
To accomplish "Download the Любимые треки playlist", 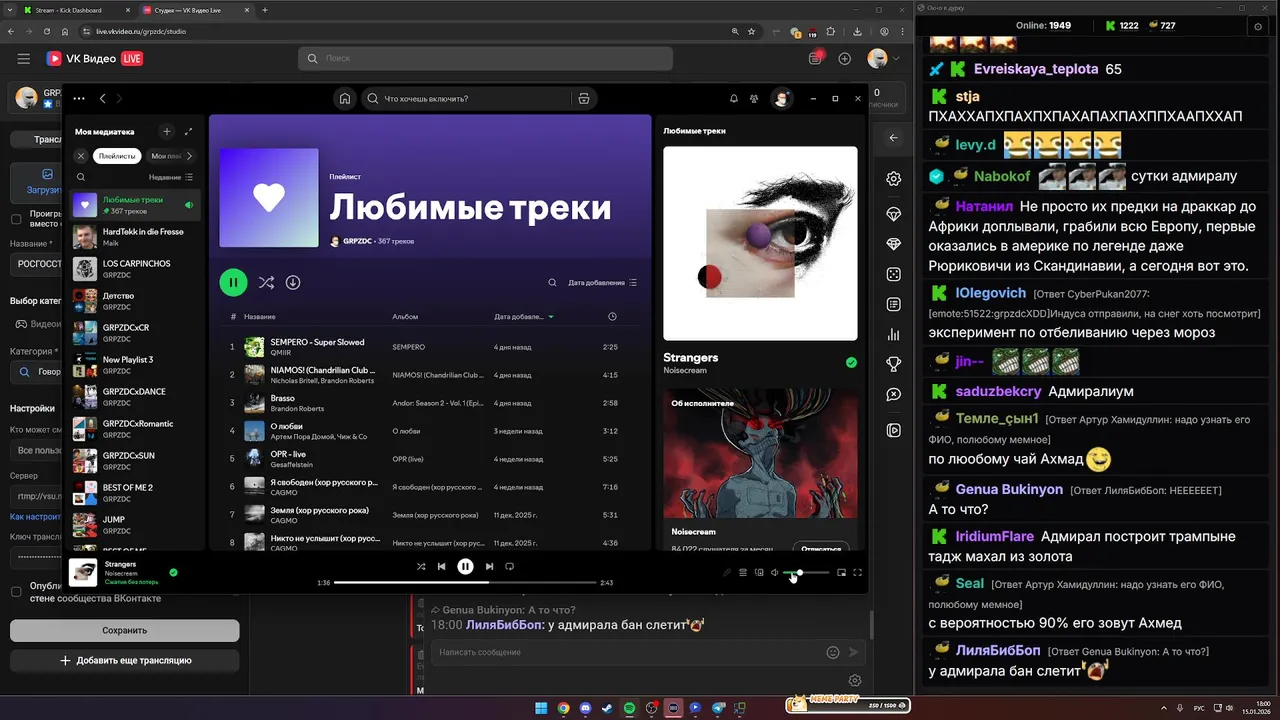I will tap(293, 282).
